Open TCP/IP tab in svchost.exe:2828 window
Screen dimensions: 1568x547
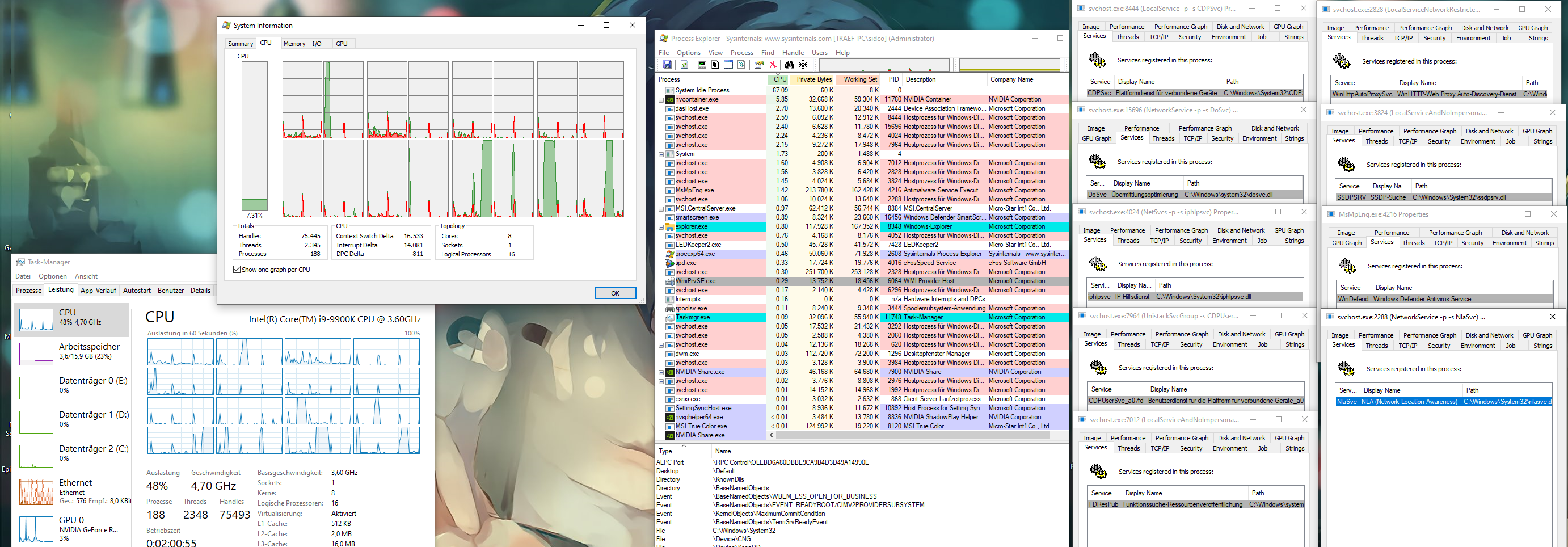[1403, 39]
